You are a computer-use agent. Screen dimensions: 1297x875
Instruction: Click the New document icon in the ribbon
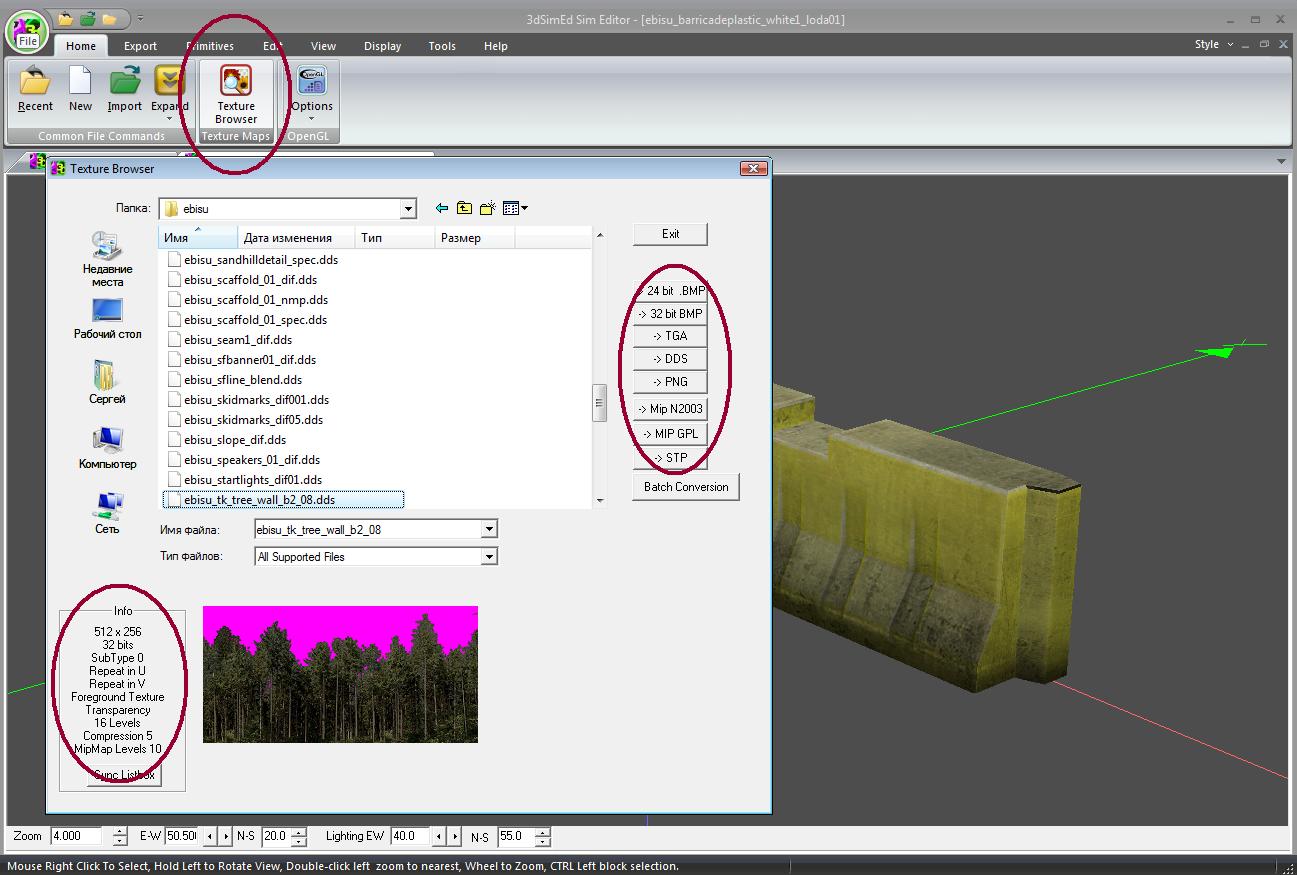(x=80, y=90)
